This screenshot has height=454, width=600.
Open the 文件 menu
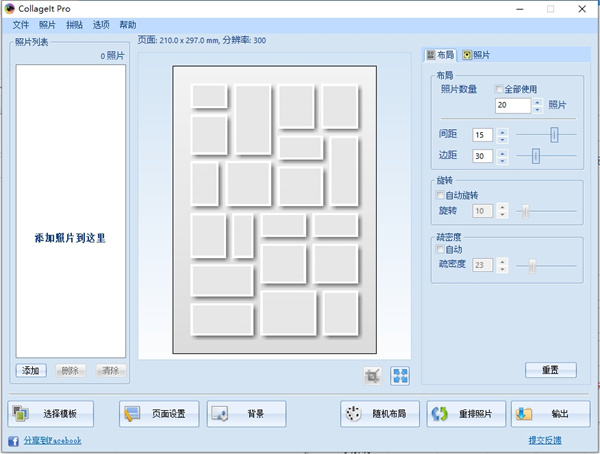[x=21, y=25]
